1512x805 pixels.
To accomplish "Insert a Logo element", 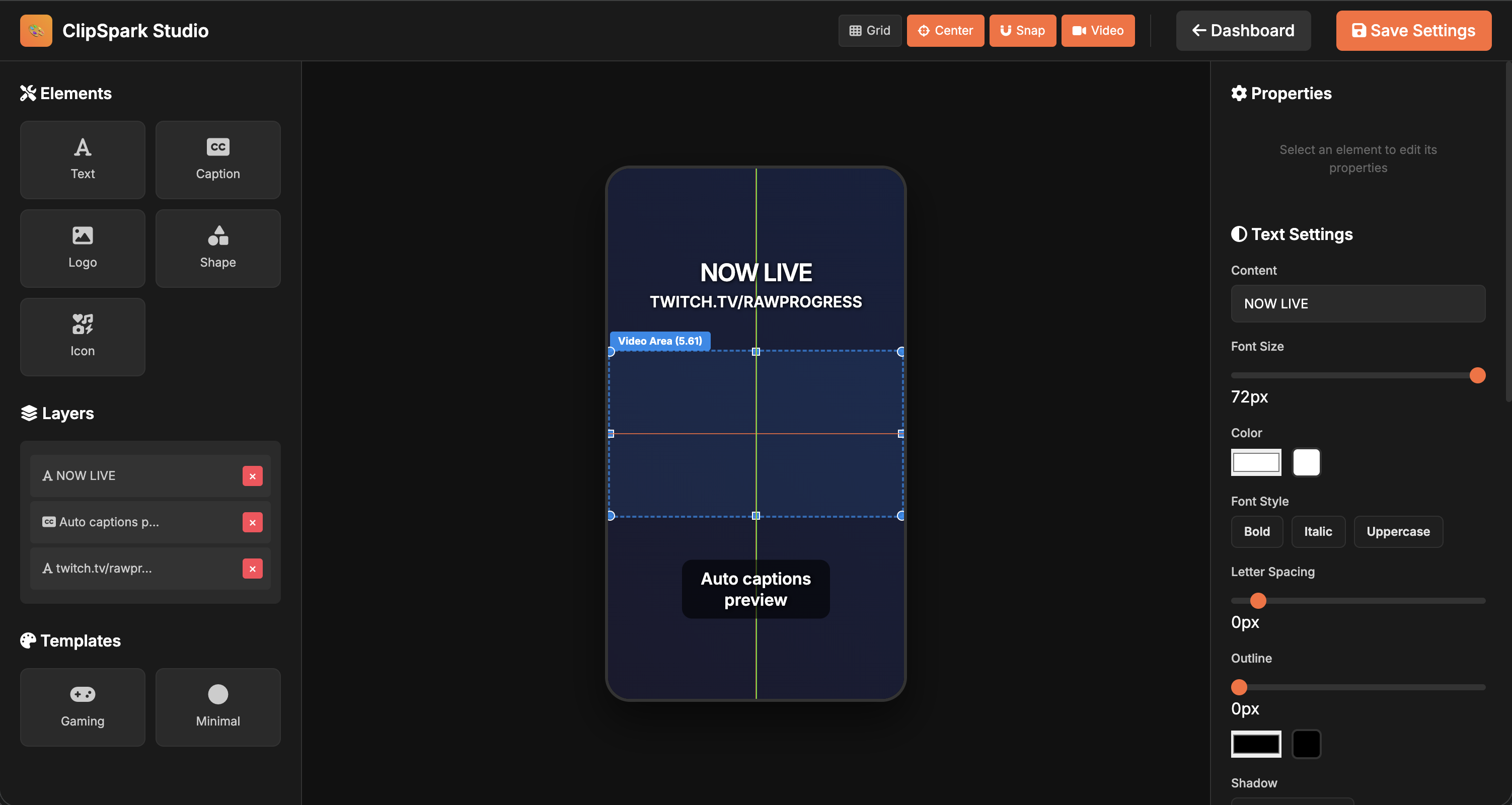I will pyautogui.click(x=82, y=248).
